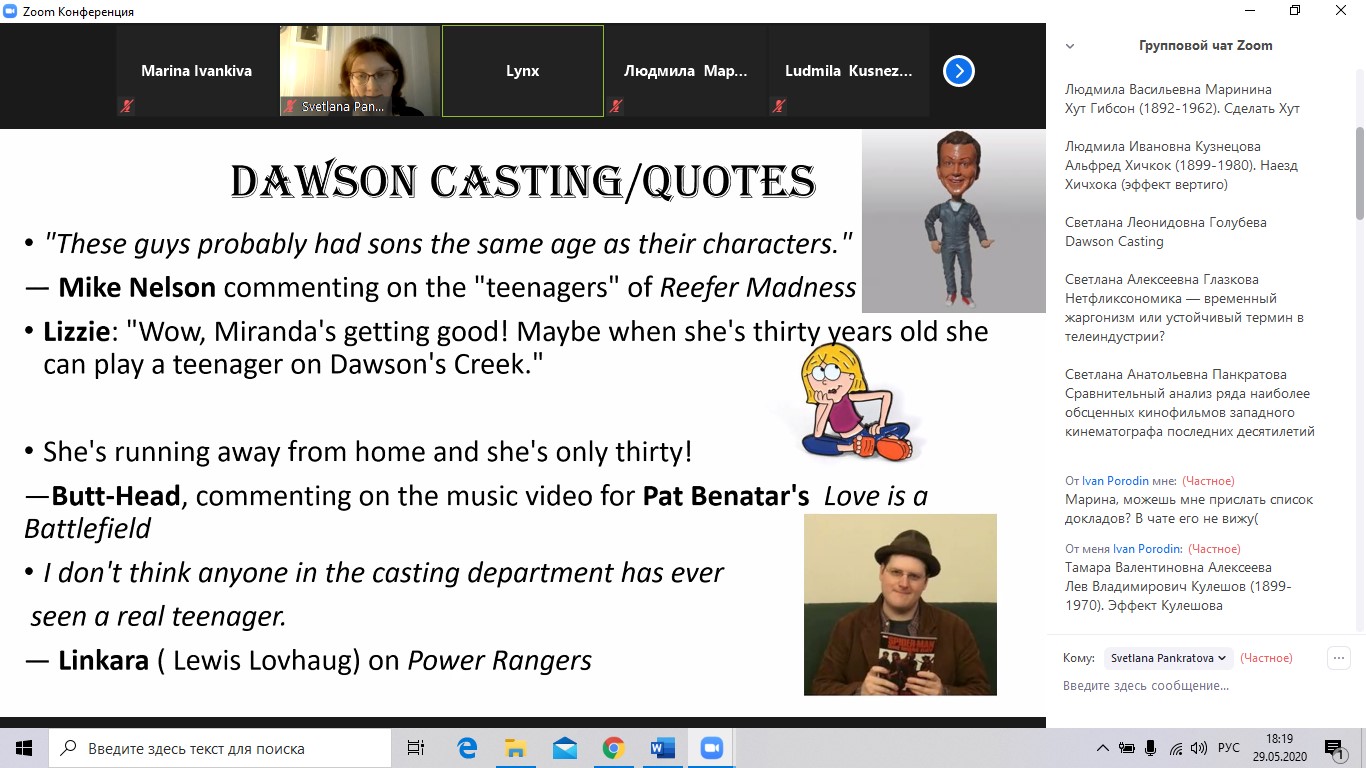Select the Людмила Мар... participant tile
This screenshot has height=768, width=1366.
point(686,71)
